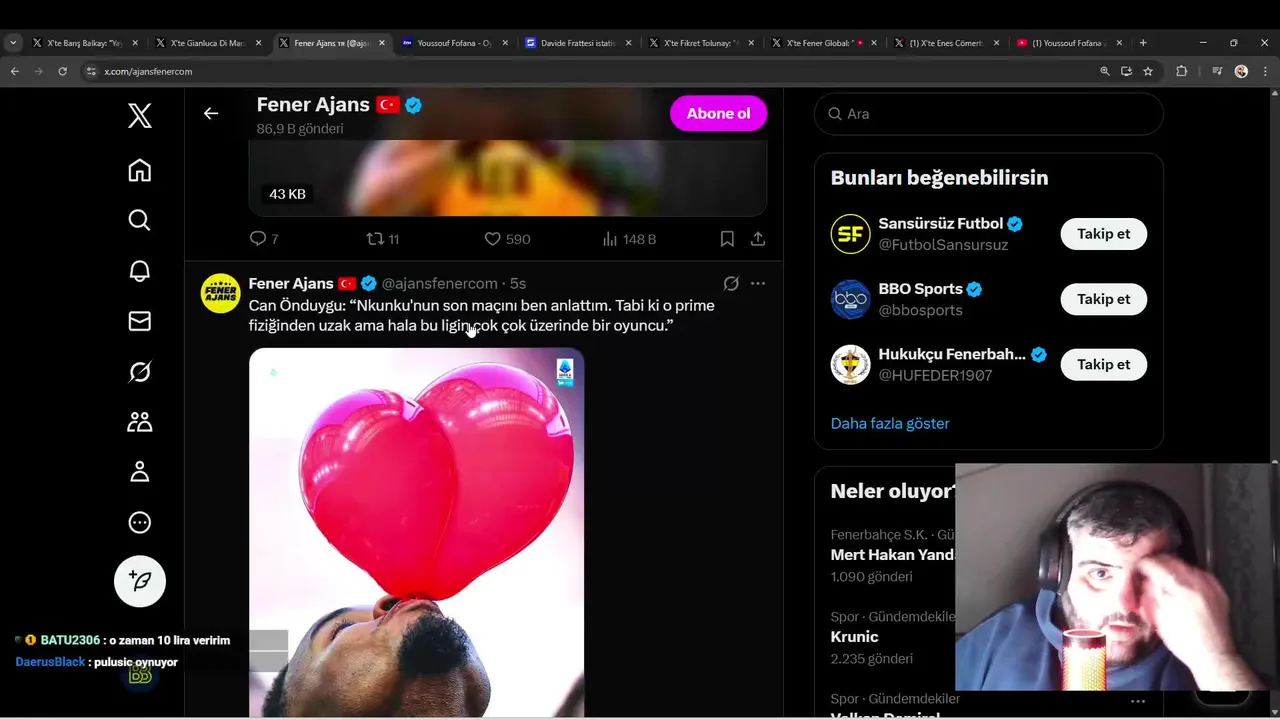Bookmark this page with star icon
This screenshot has height=720, width=1280.
tap(1148, 71)
